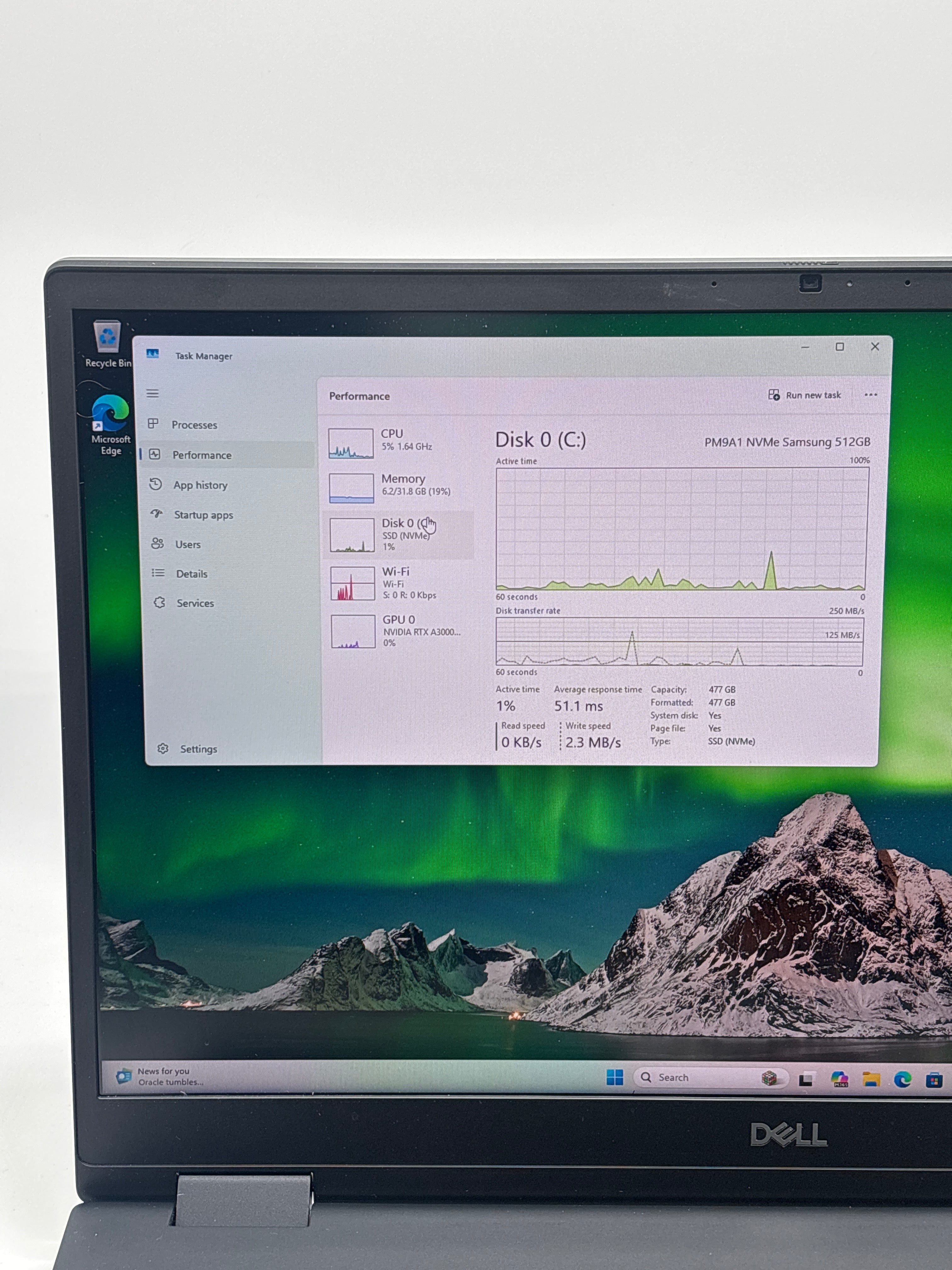Close the Task Manager window
This screenshot has height=1270, width=952.
[x=875, y=347]
